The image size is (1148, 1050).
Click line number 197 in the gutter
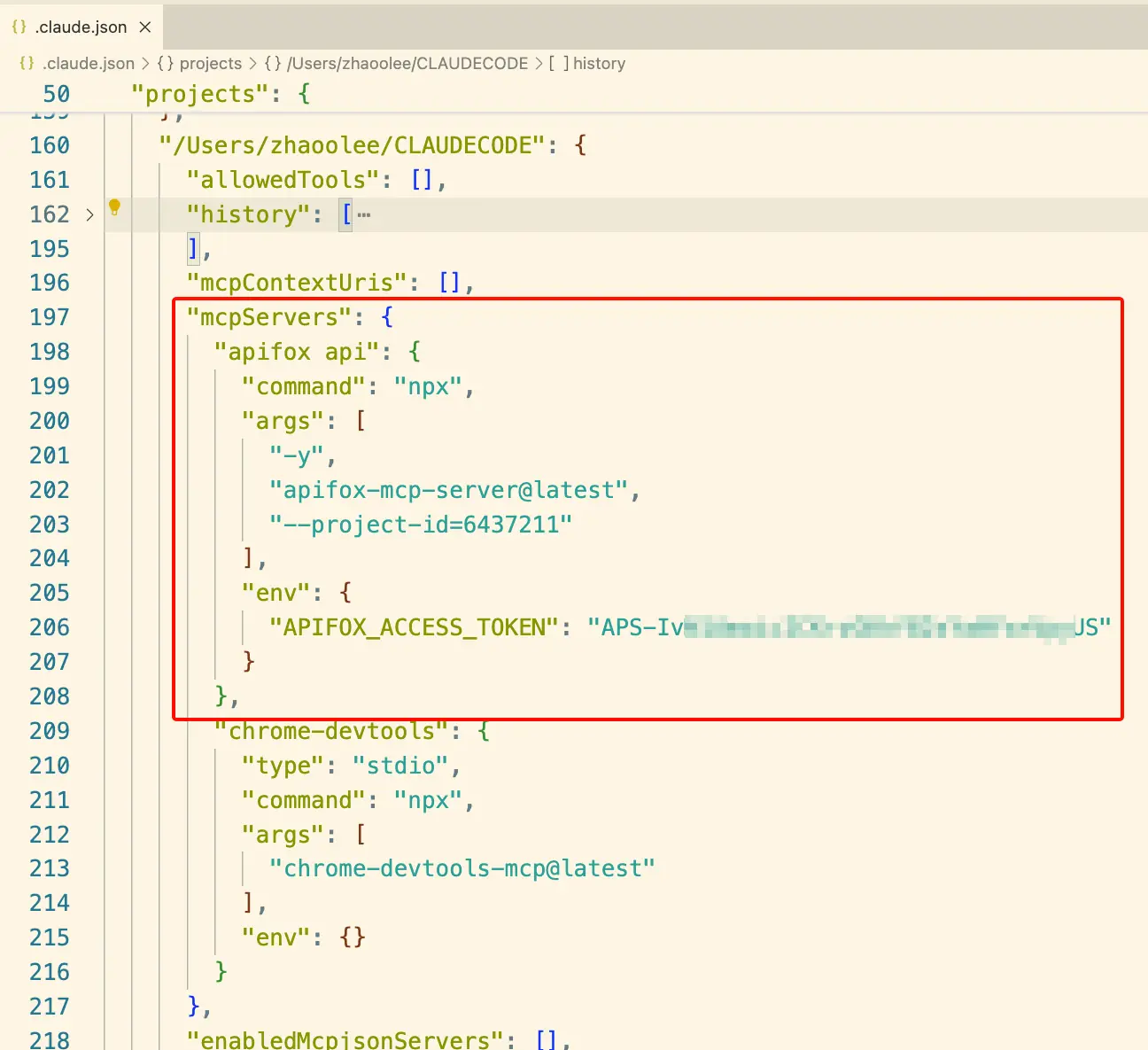(50, 317)
